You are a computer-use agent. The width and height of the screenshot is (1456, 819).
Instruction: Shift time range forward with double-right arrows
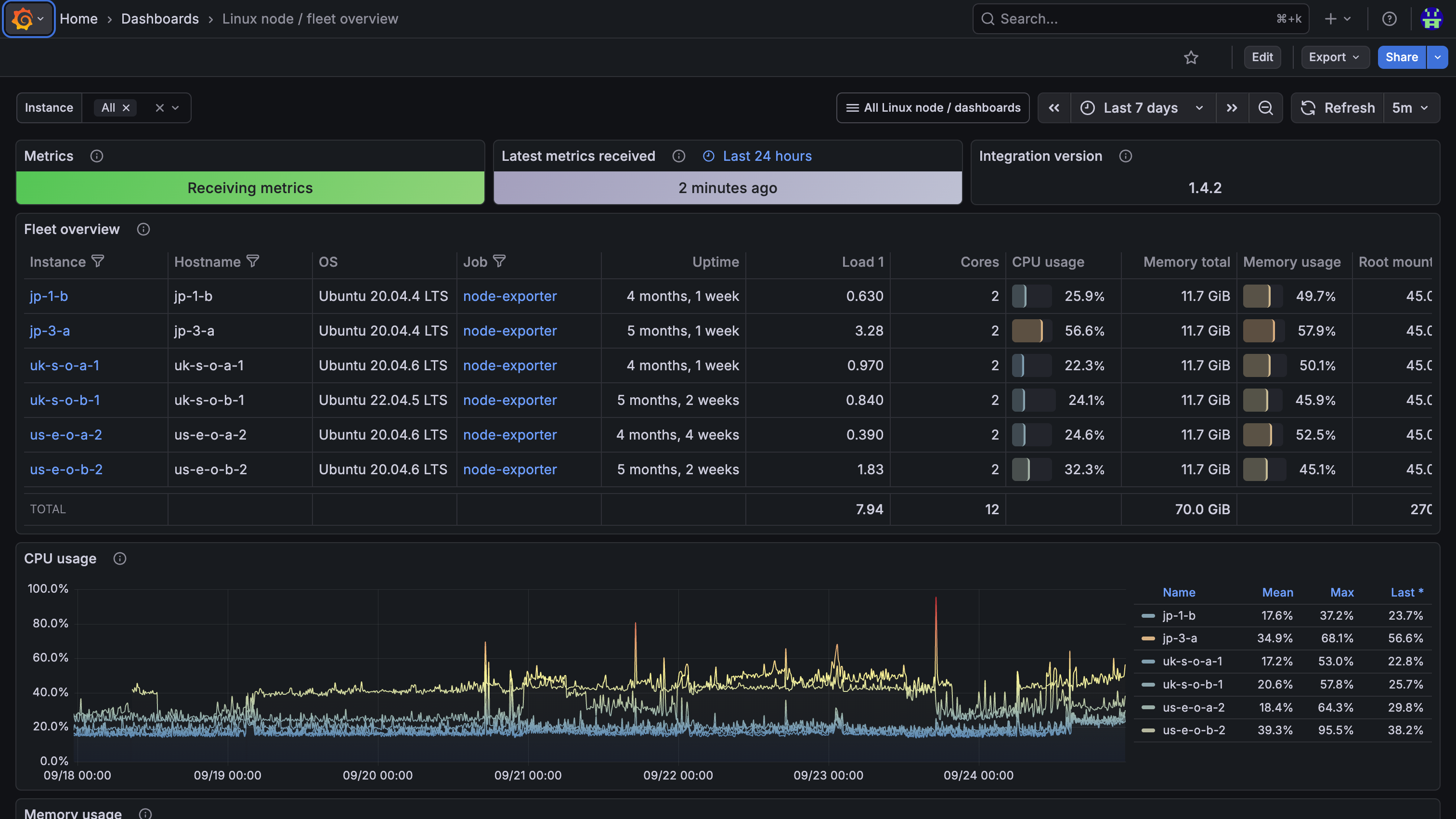[1232, 108]
